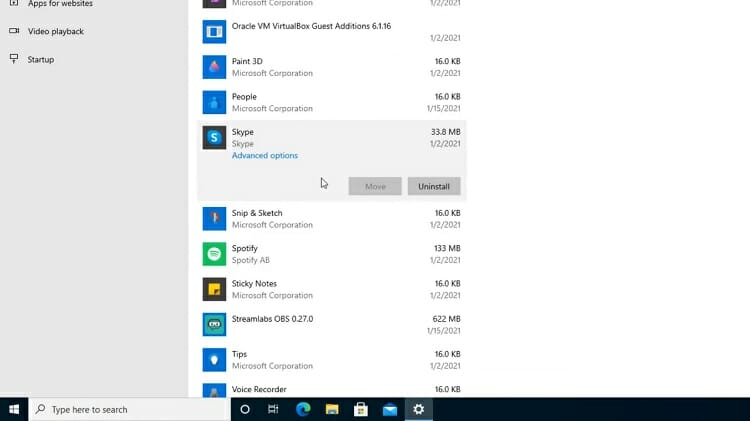Click the Snip & Sketch app icon

pos(214,219)
